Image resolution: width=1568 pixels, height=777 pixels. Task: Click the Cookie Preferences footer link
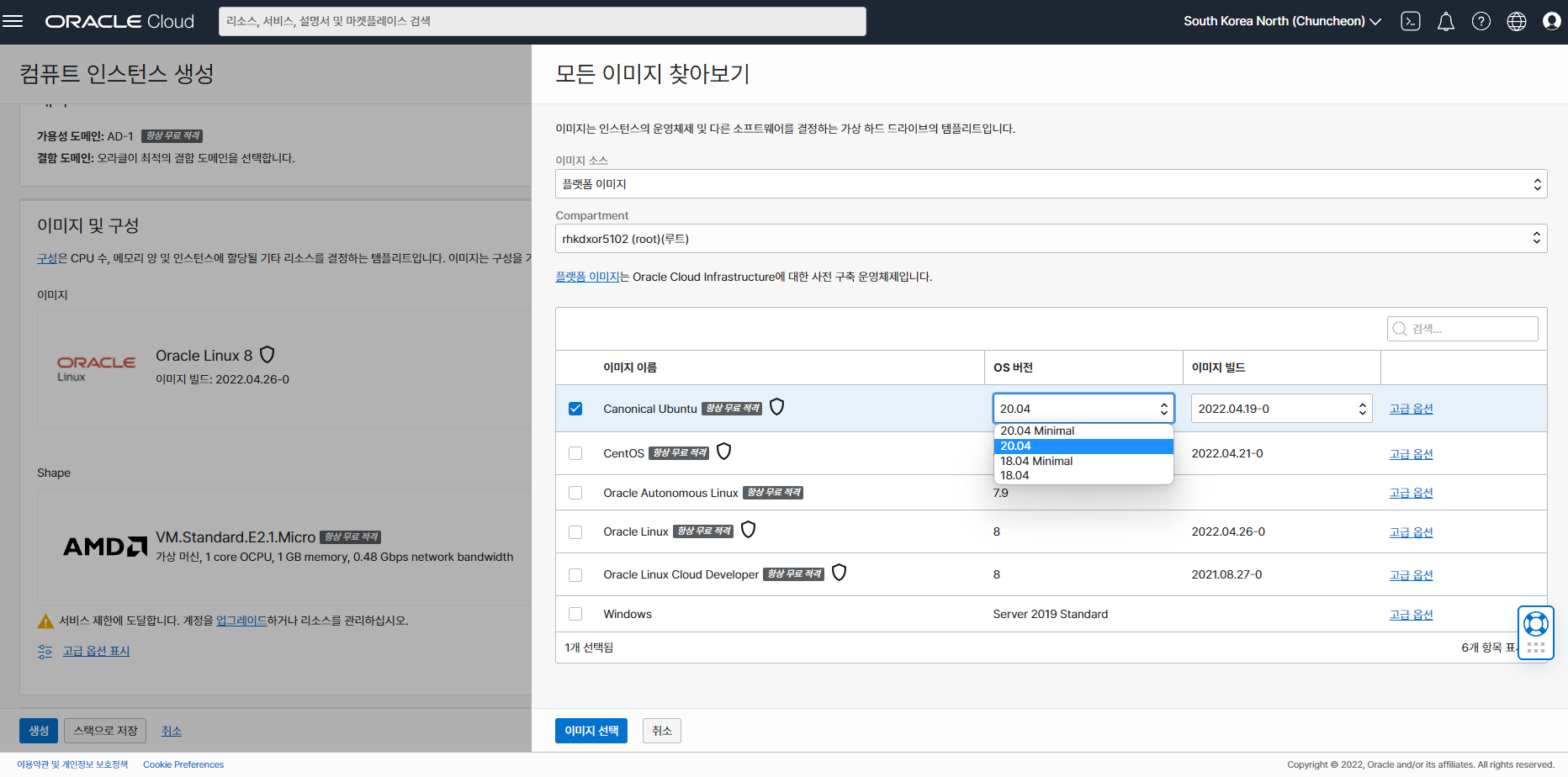183,764
